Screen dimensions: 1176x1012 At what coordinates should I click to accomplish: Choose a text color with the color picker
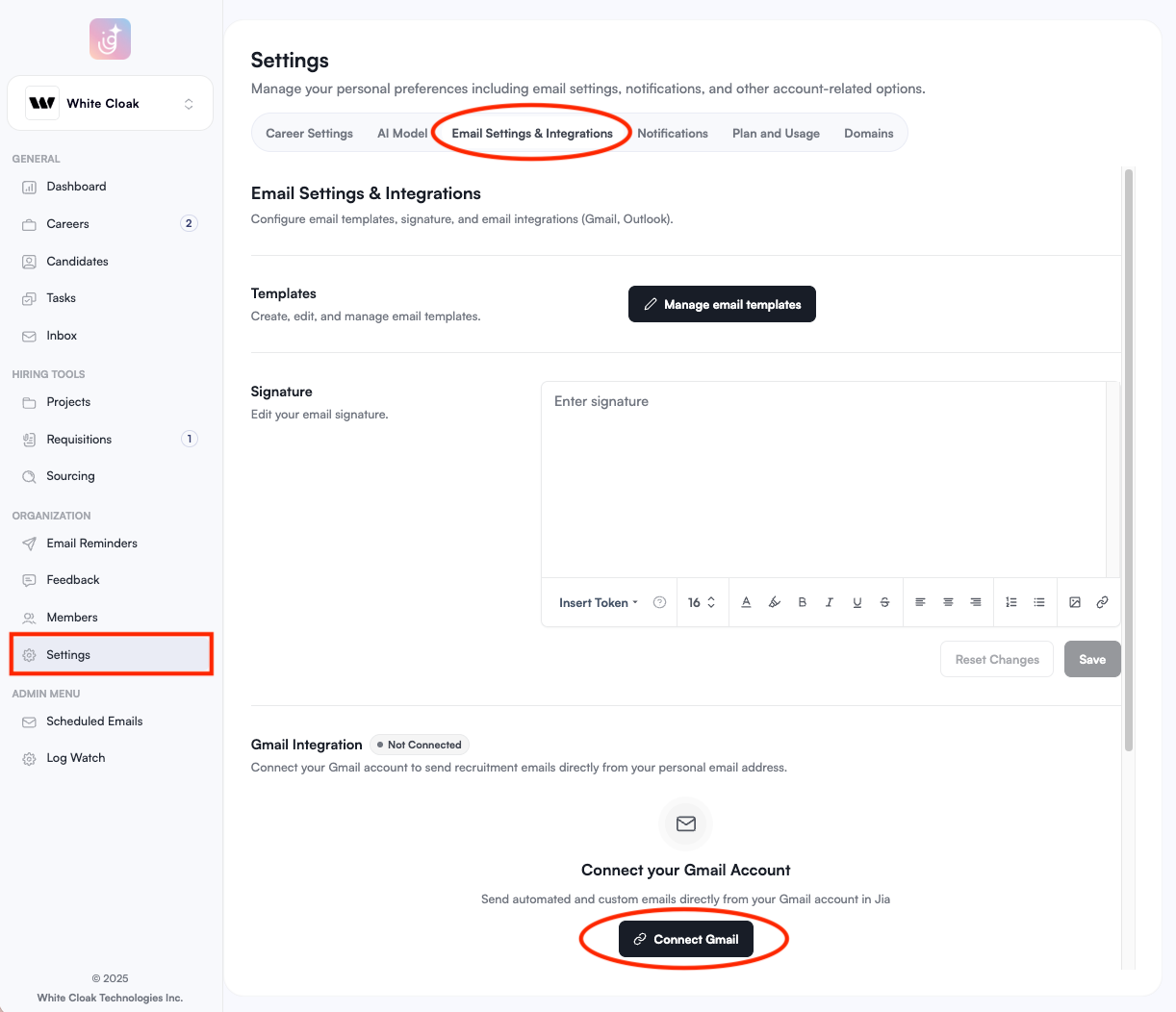click(x=746, y=602)
